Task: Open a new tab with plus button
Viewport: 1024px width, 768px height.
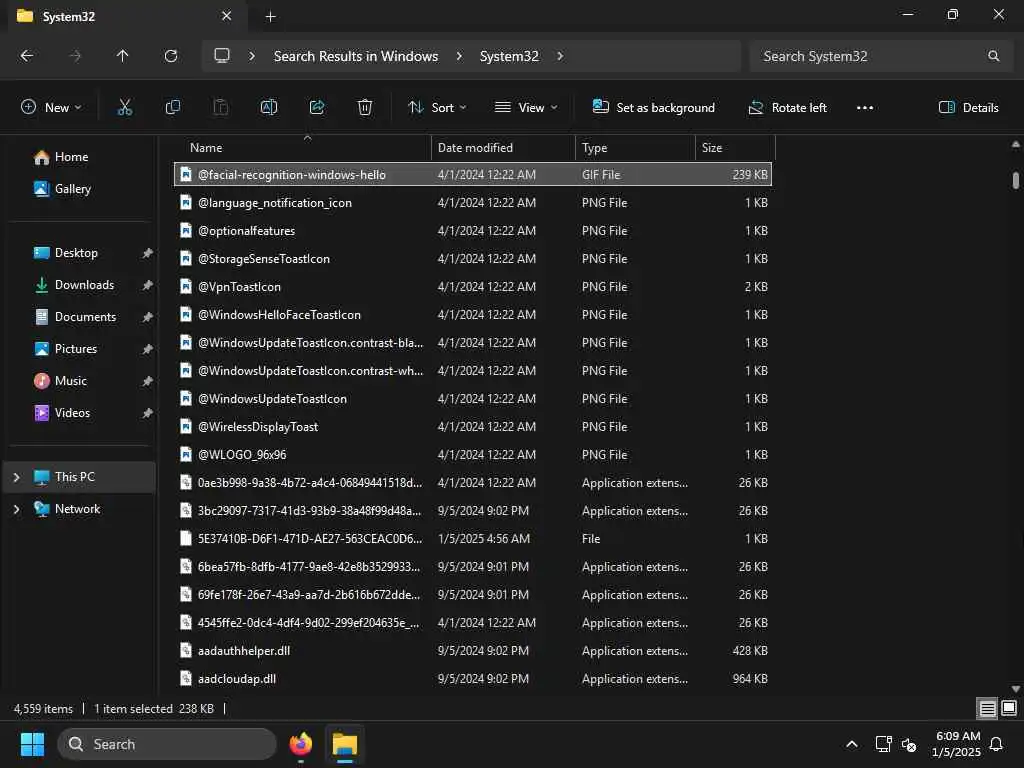Action: point(270,17)
